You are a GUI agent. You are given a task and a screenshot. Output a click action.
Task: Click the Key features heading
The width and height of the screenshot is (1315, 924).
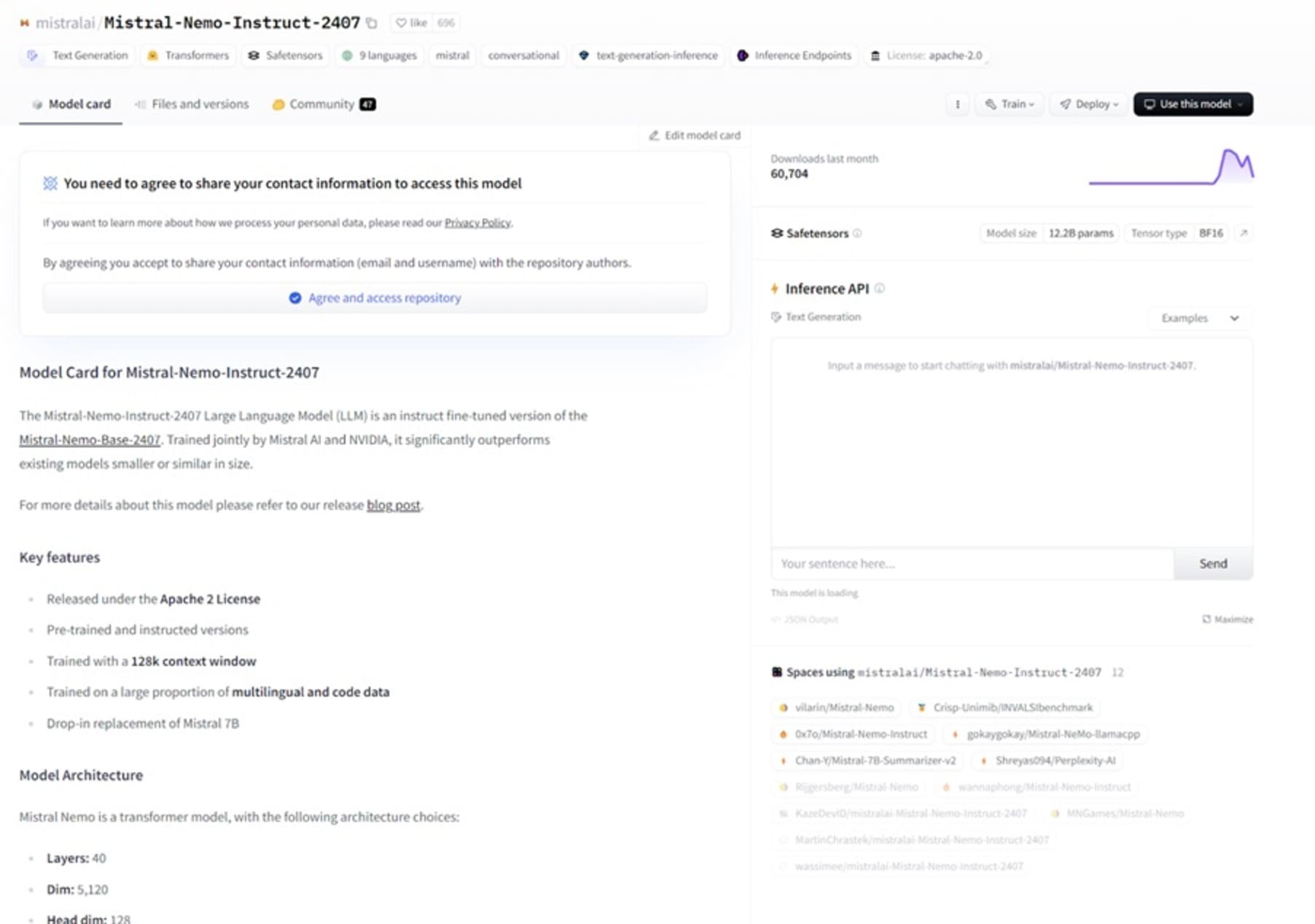pos(60,557)
